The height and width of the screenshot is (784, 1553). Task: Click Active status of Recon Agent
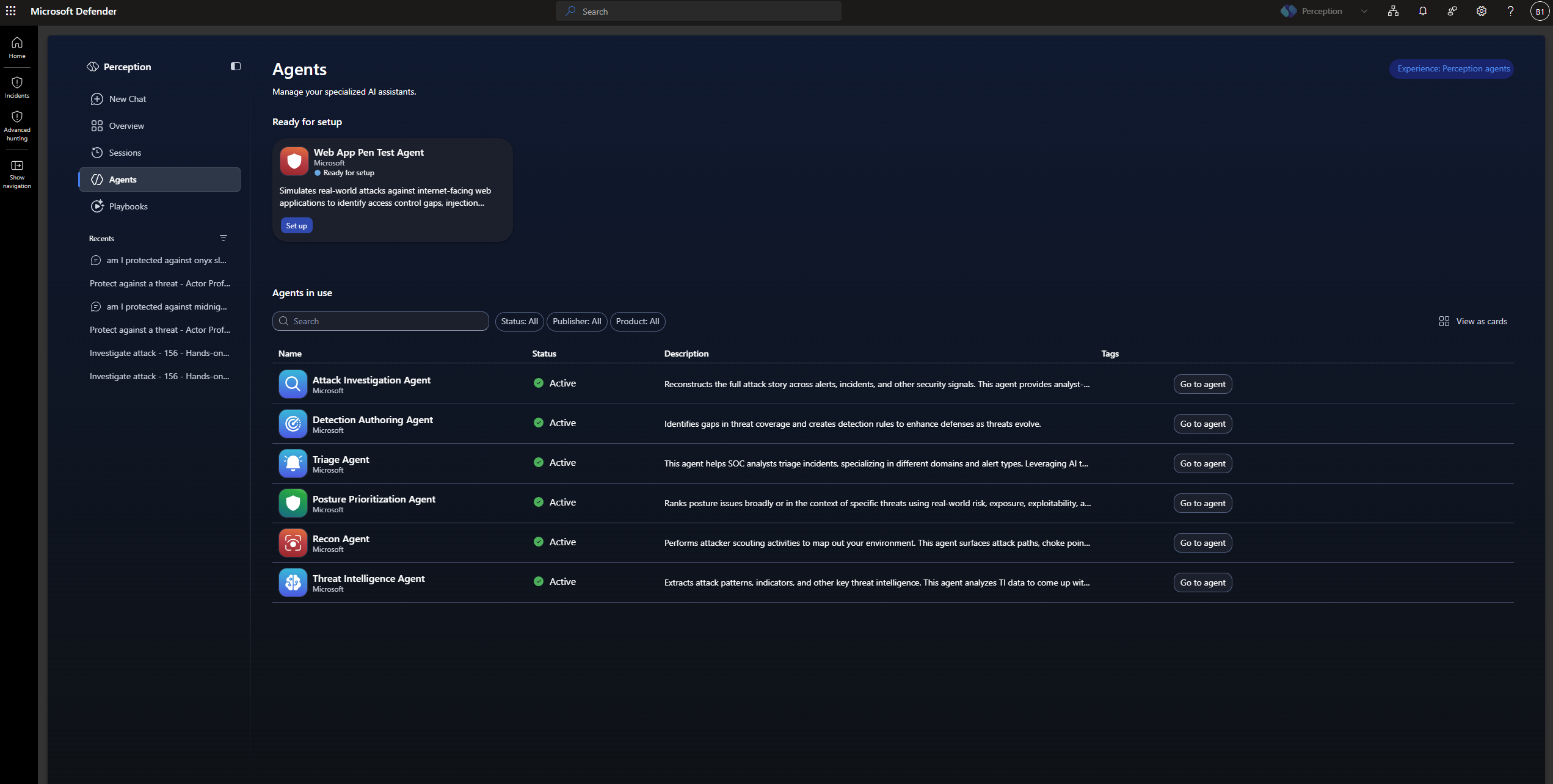[555, 542]
